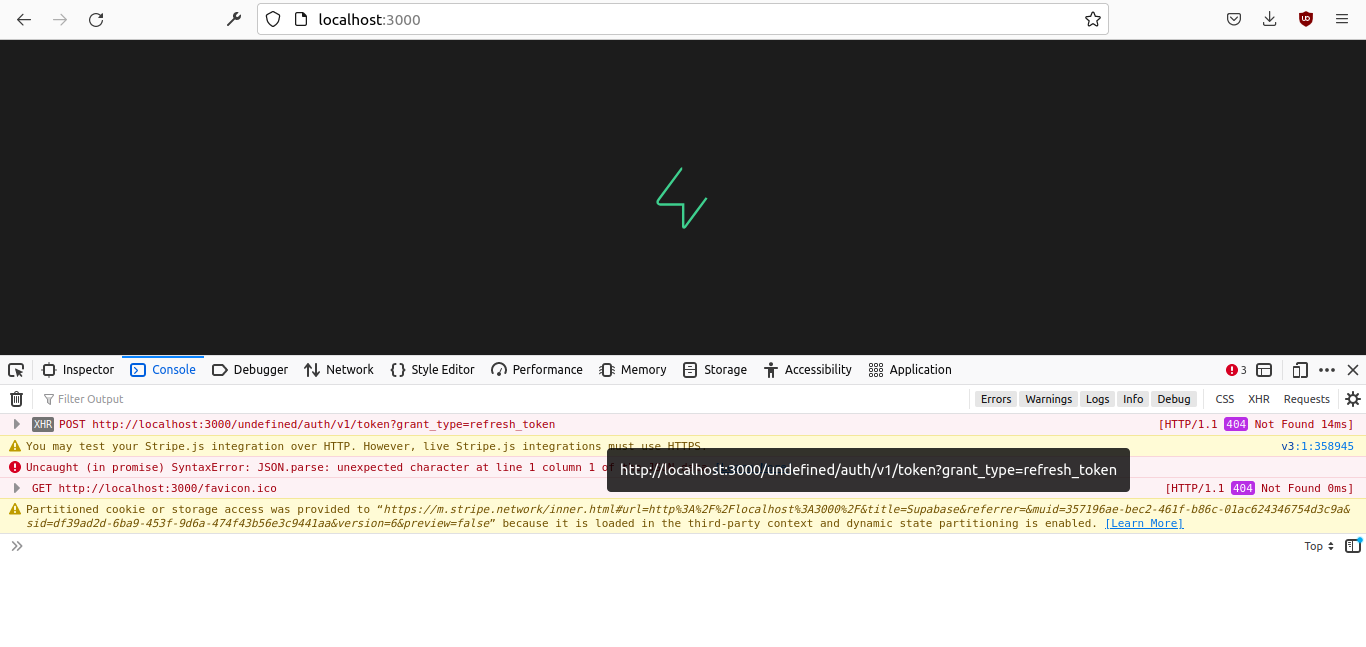Click the POST refresh_token request URL

click(x=323, y=425)
